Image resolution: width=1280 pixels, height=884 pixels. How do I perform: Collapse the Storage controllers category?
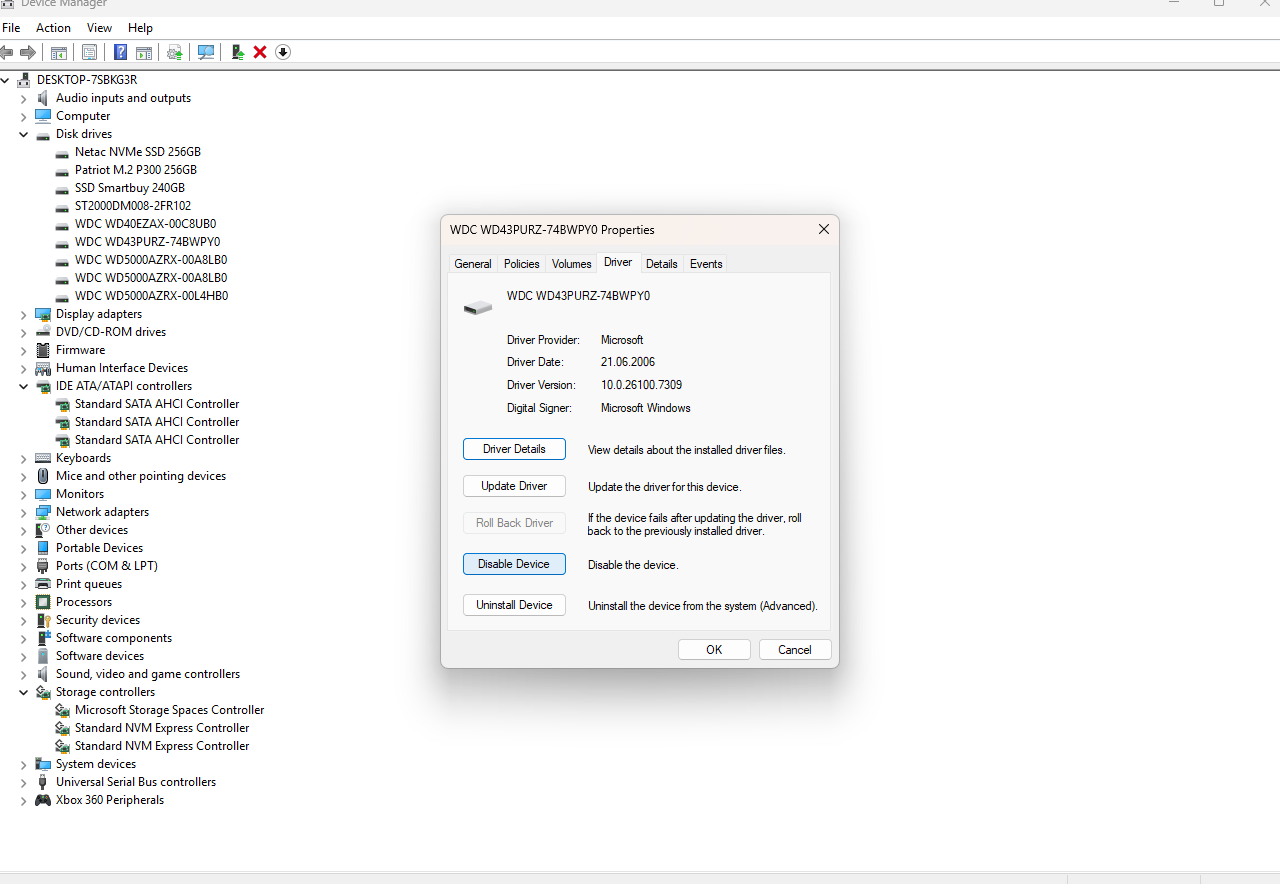coord(23,692)
